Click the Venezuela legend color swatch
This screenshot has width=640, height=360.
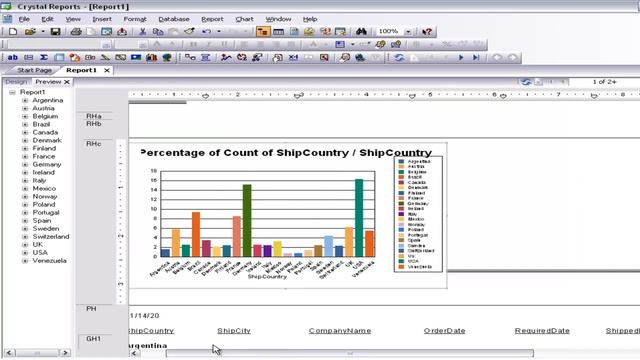401,267
